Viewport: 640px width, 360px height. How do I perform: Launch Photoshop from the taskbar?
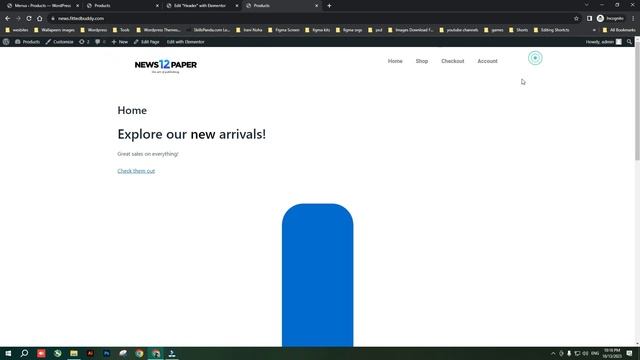tap(107, 353)
